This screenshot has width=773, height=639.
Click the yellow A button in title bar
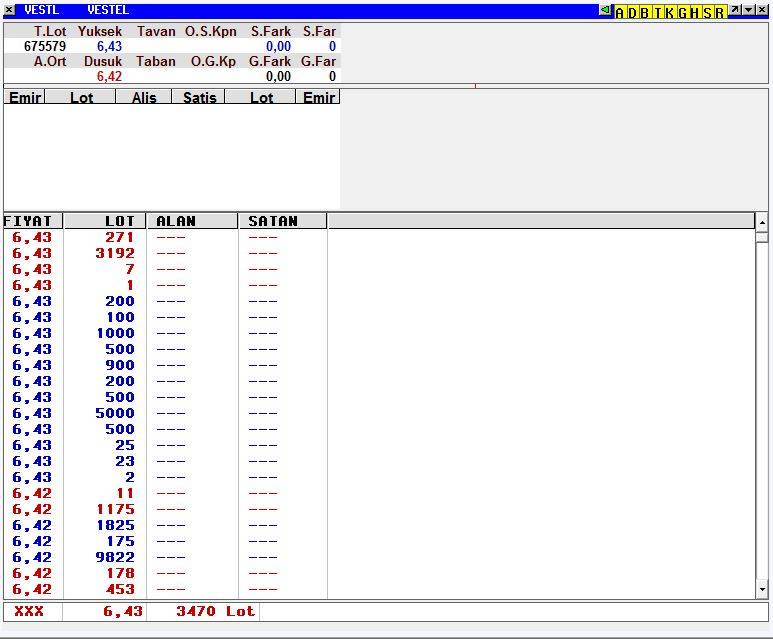620,12
